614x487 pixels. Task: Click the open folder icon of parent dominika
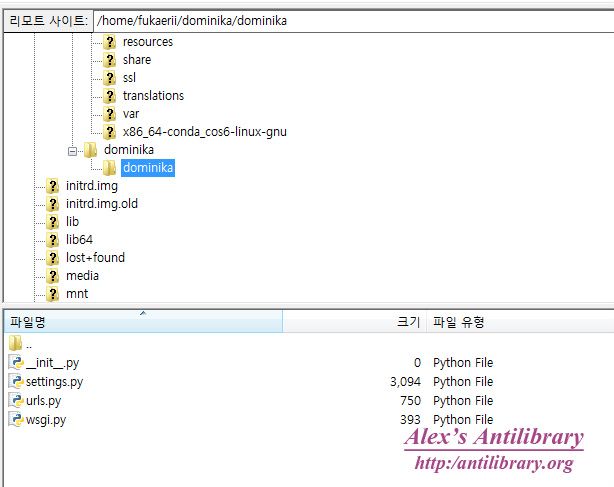pos(90,150)
